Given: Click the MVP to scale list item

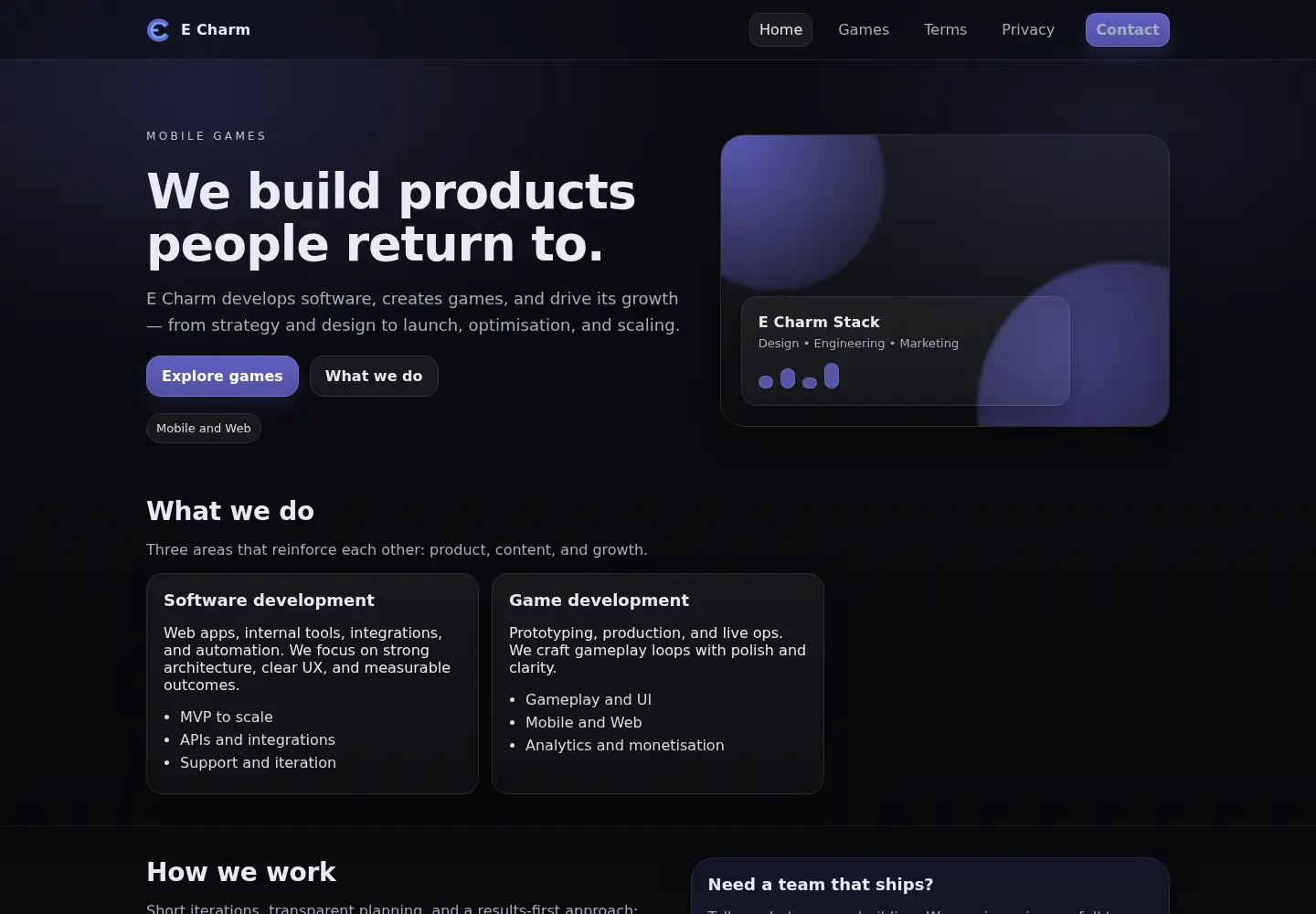Looking at the screenshot, I should [227, 717].
